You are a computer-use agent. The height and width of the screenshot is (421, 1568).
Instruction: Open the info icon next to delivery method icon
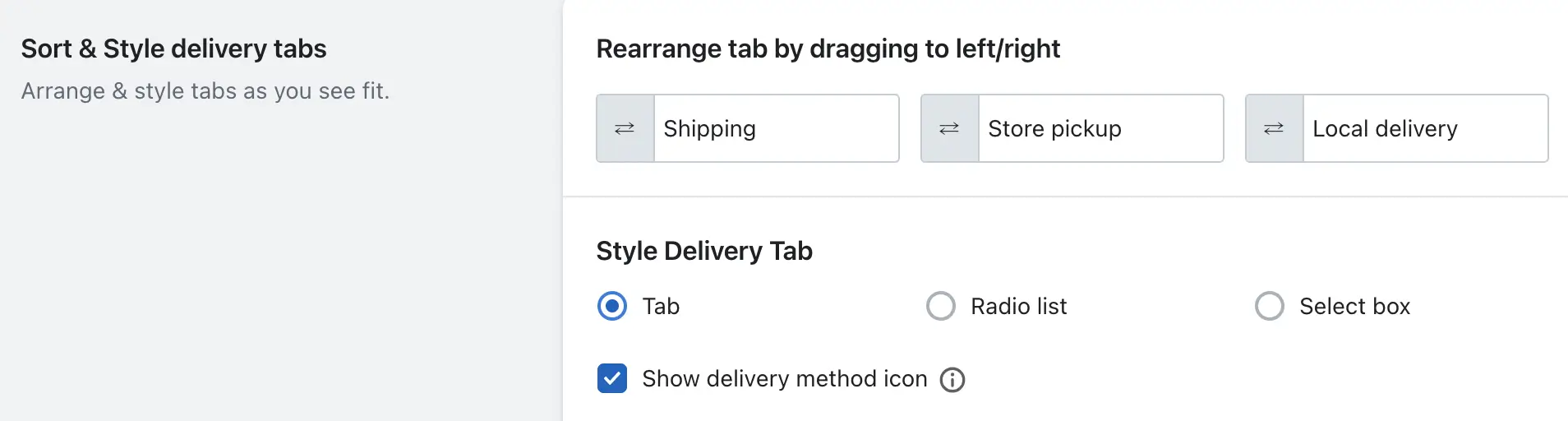952,379
